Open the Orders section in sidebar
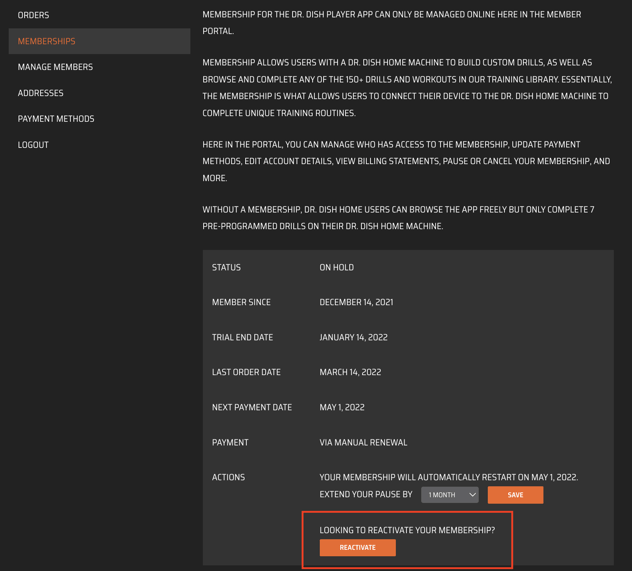Viewport: 632px width, 571px height. click(x=33, y=15)
